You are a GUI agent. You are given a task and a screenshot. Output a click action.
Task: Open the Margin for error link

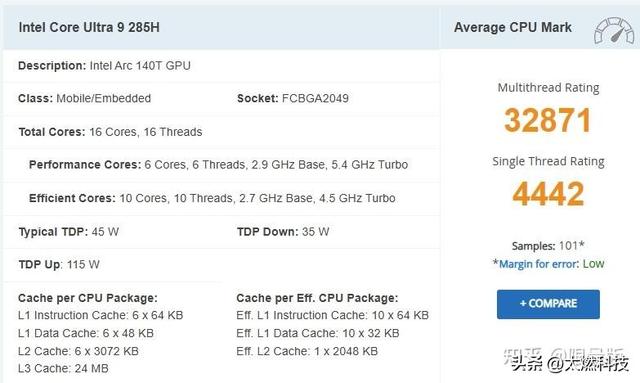point(539,264)
